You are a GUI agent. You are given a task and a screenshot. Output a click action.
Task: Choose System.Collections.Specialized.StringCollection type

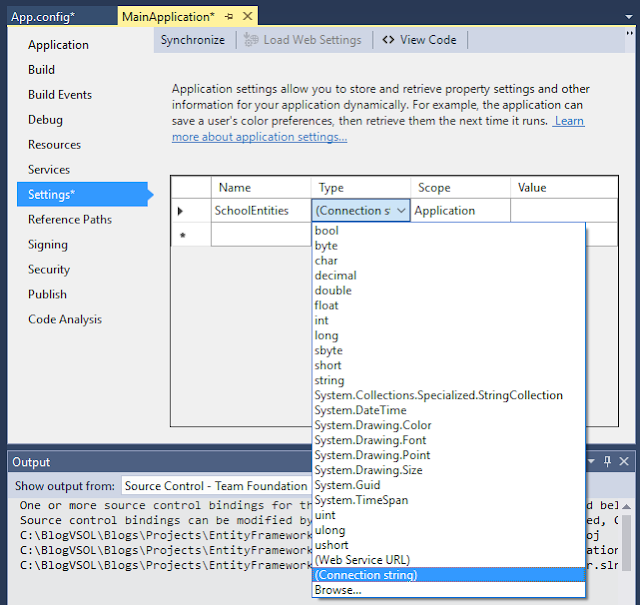coord(449,395)
